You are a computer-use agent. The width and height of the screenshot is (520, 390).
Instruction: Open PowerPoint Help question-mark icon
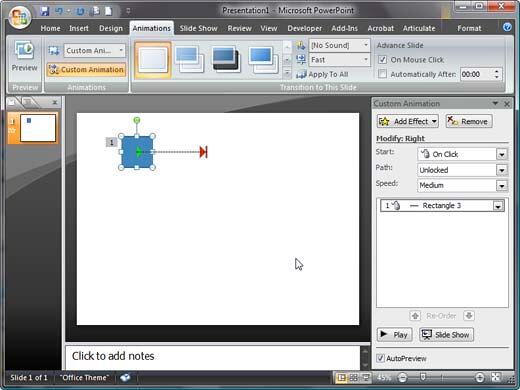pos(507,27)
